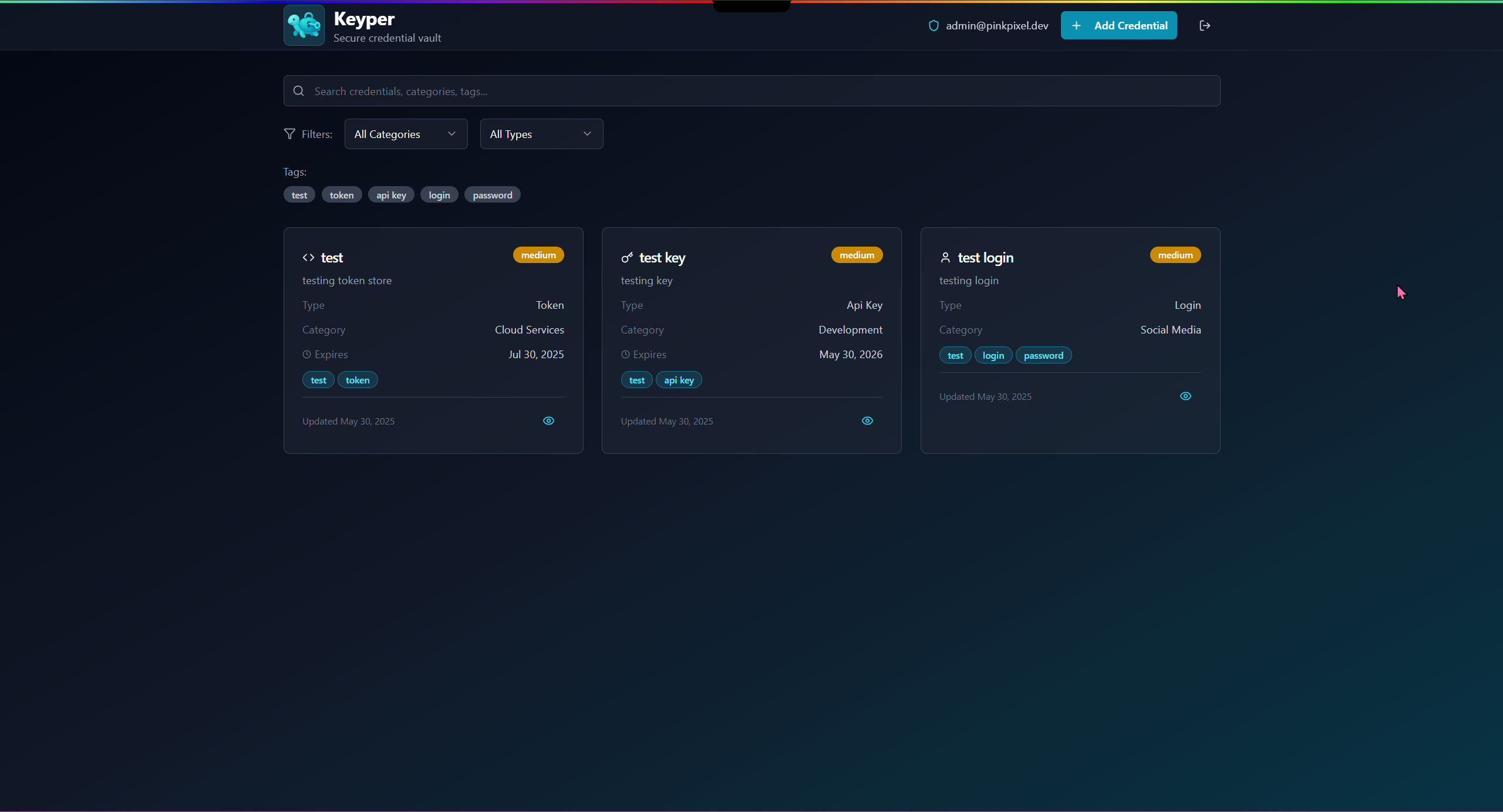The width and height of the screenshot is (1503, 812).
Task: Click 'login' tag on test login card
Action: tap(993, 355)
